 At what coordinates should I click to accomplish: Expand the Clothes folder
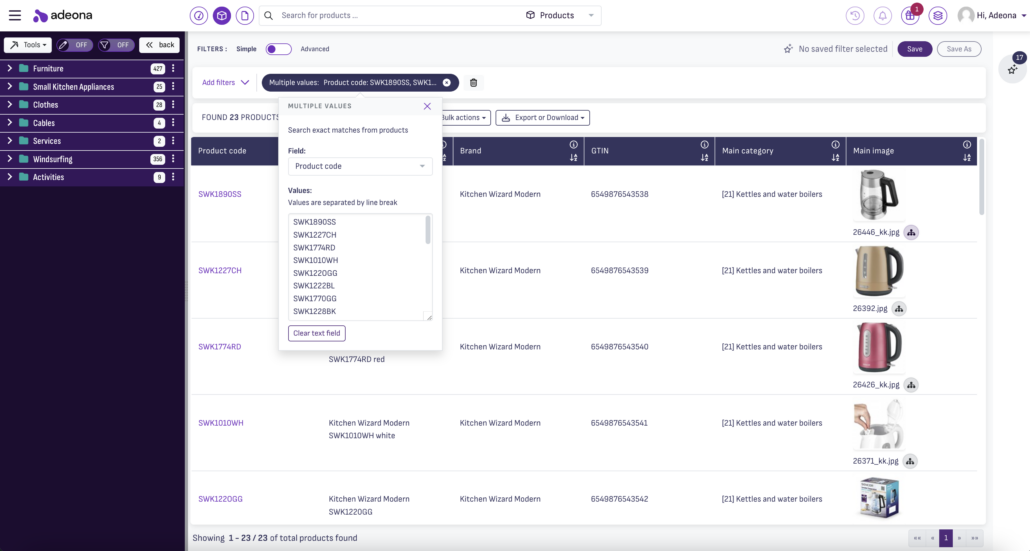click(9, 104)
